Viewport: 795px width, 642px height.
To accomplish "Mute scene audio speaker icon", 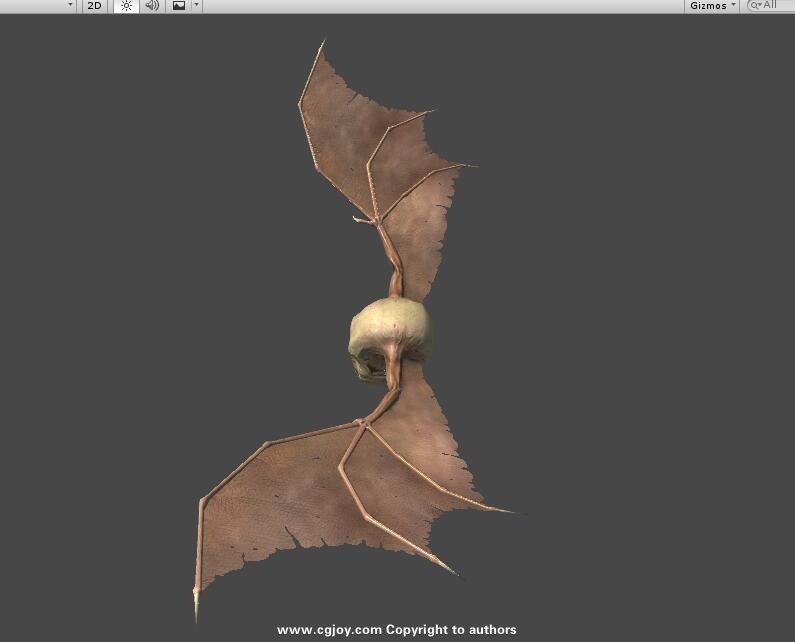I will pyautogui.click(x=152, y=6).
